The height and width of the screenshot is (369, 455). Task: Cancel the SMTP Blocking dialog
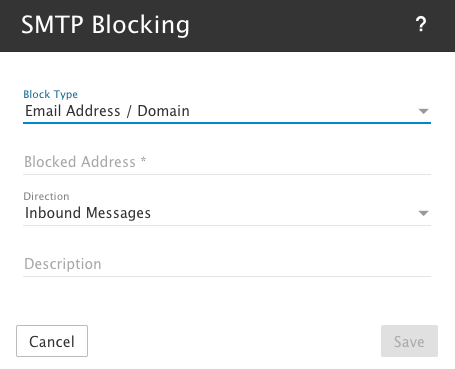click(52, 341)
